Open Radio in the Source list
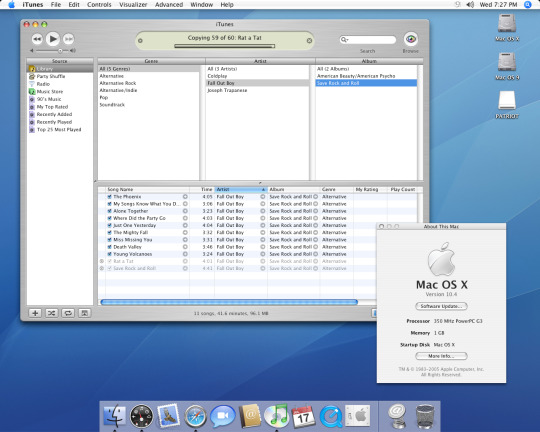The width and height of the screenshot is (540, 432). [x=60, y=84]
